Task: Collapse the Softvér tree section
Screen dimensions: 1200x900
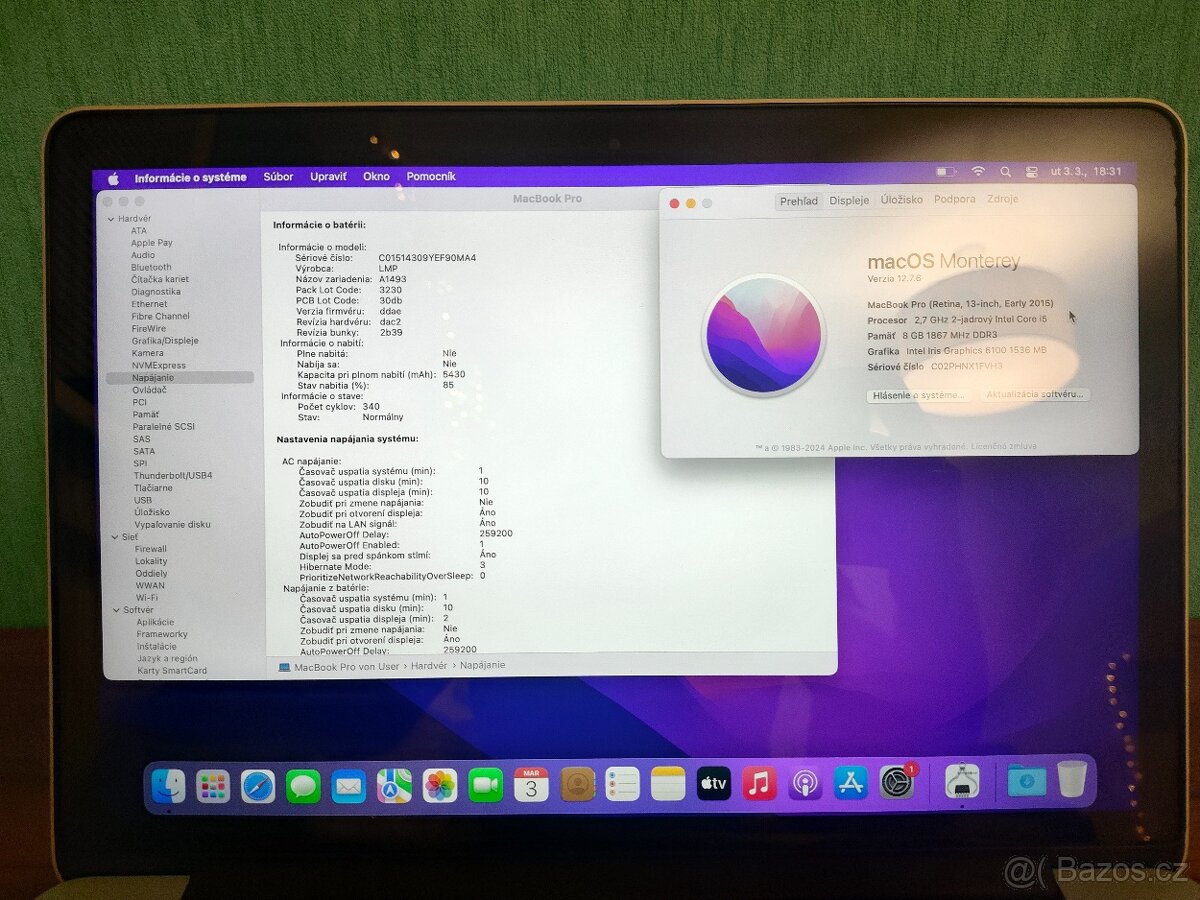Action: pos(115,609)
